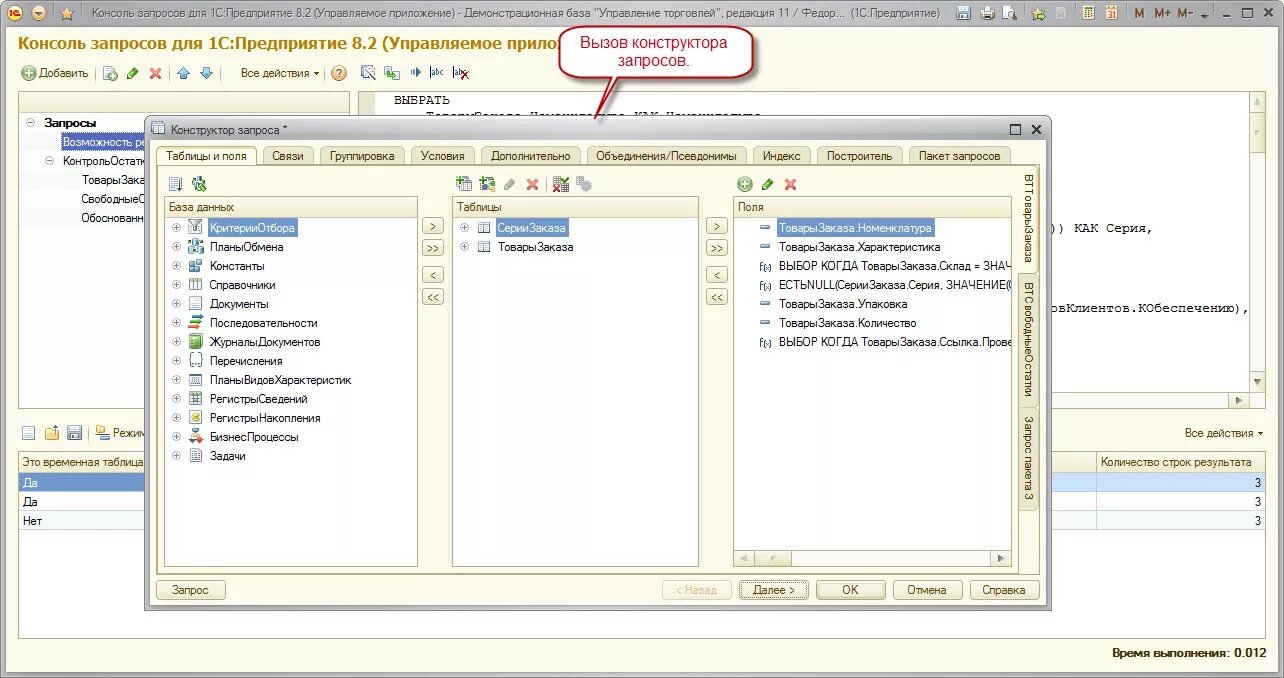
Task: Click the help question mark icon
Action: 339,73
